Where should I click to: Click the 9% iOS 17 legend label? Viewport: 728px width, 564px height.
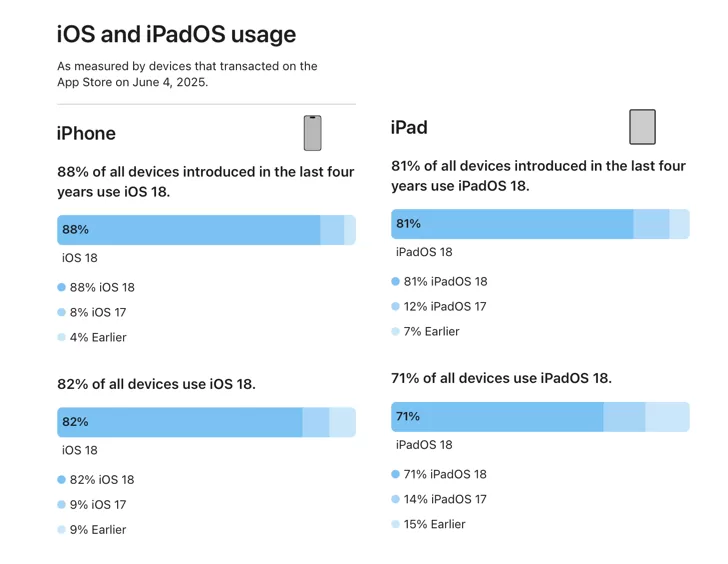[98, 505]
